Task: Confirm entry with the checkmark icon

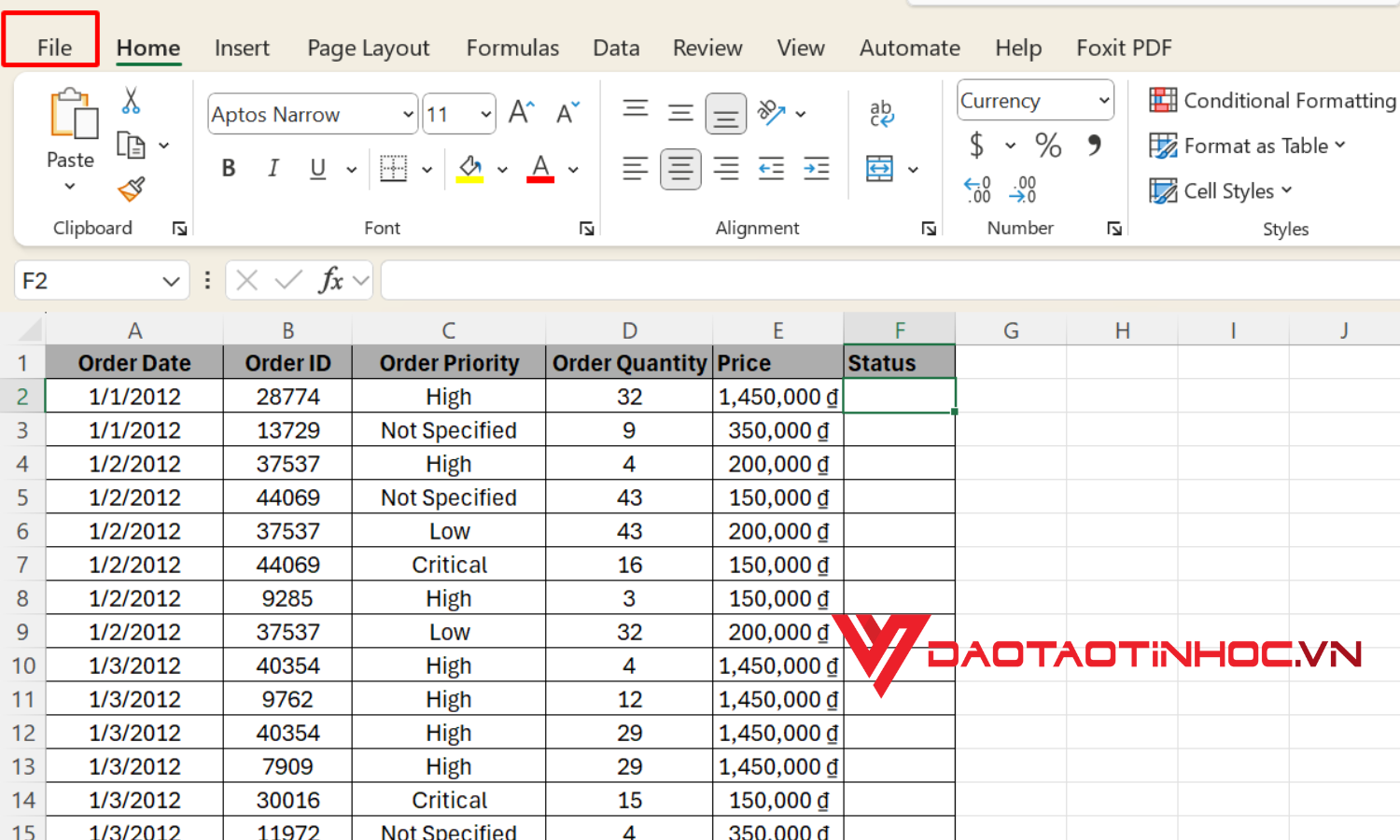Action: 288,280
